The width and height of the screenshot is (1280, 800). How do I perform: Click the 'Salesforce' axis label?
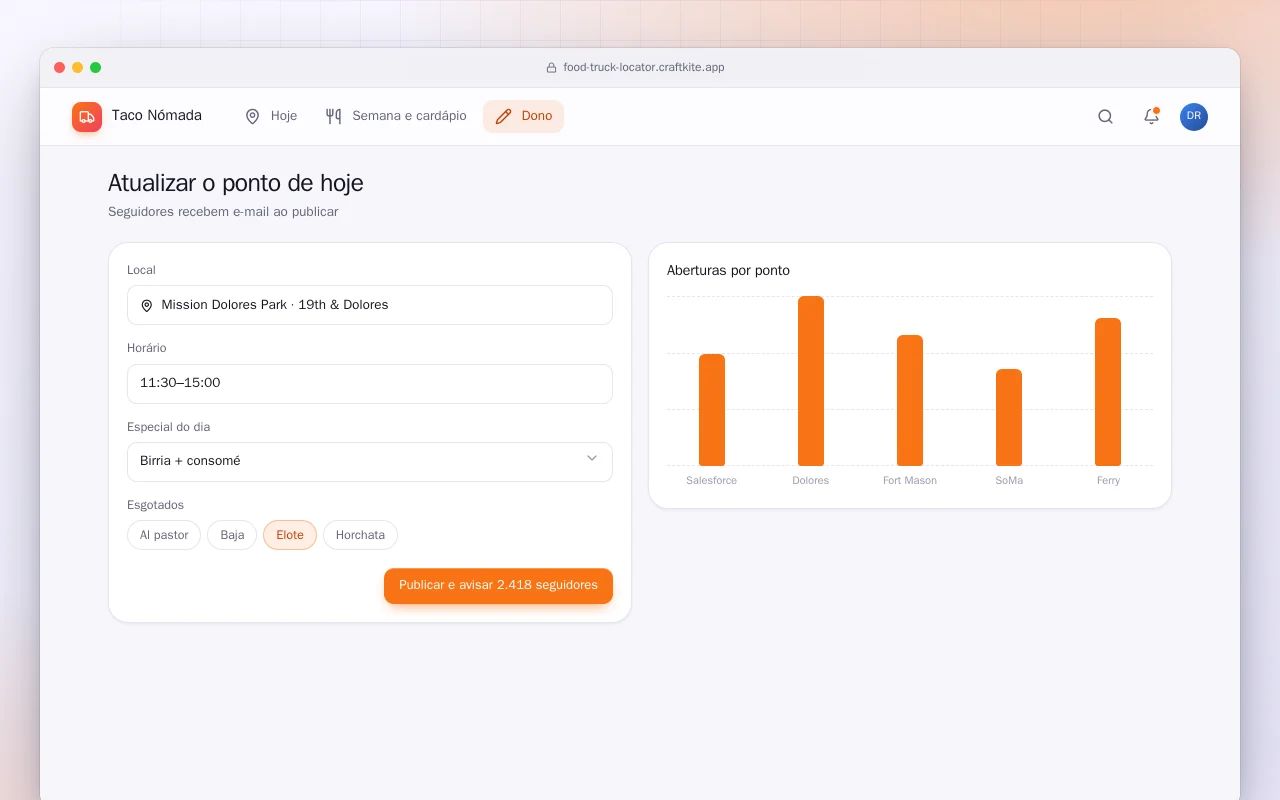point(712,481)
